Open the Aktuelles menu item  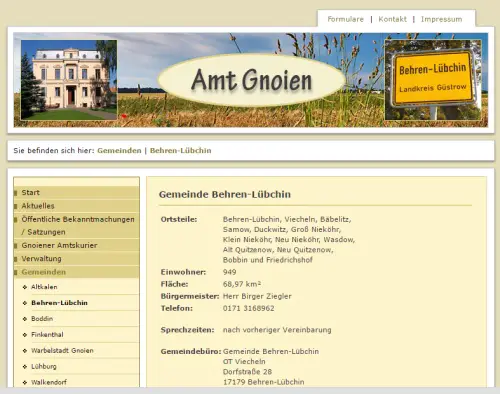[76, 206]
